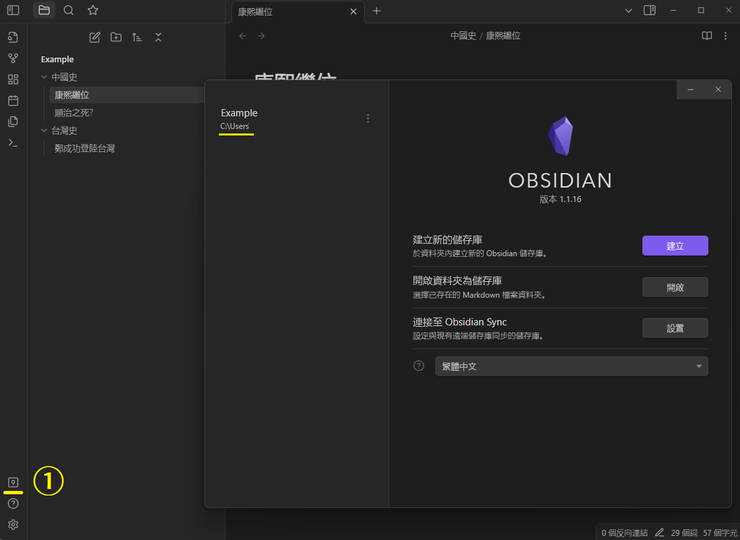
Task: Collapse the 中國史 folder
Action: coord(44,77)
